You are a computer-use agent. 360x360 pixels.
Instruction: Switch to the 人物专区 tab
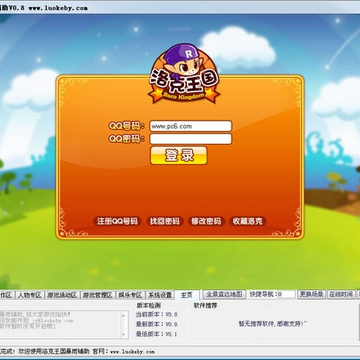30,295
